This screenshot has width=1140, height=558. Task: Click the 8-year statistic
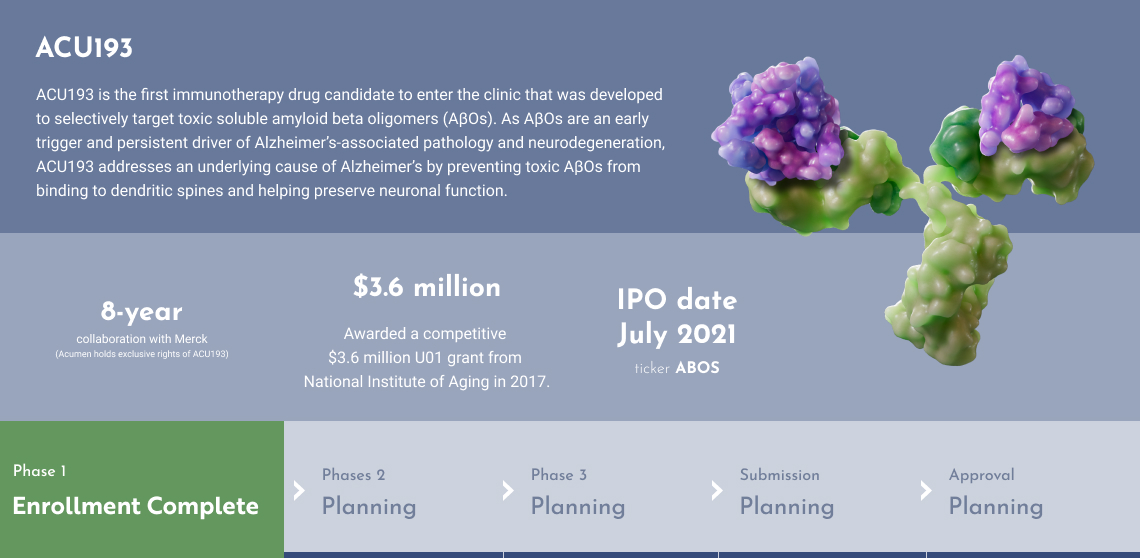142,312
